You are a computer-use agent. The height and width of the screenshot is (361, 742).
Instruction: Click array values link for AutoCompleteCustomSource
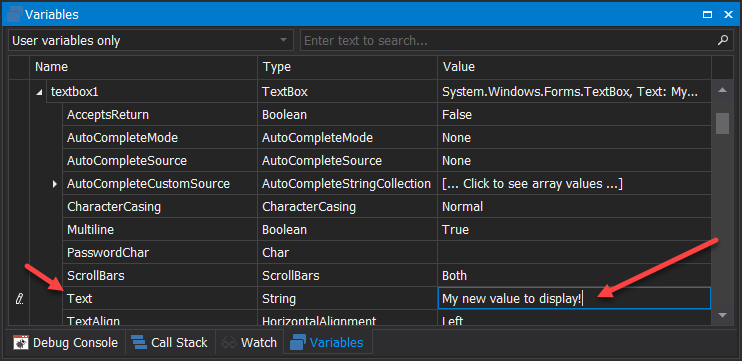(532, 184)
